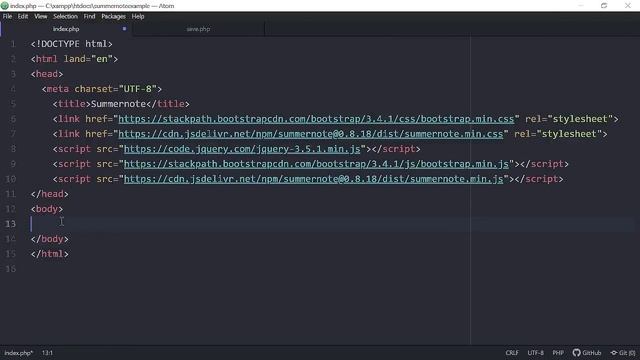Change the PHP grammar selector
640x360 pixels.
(558, 353)
